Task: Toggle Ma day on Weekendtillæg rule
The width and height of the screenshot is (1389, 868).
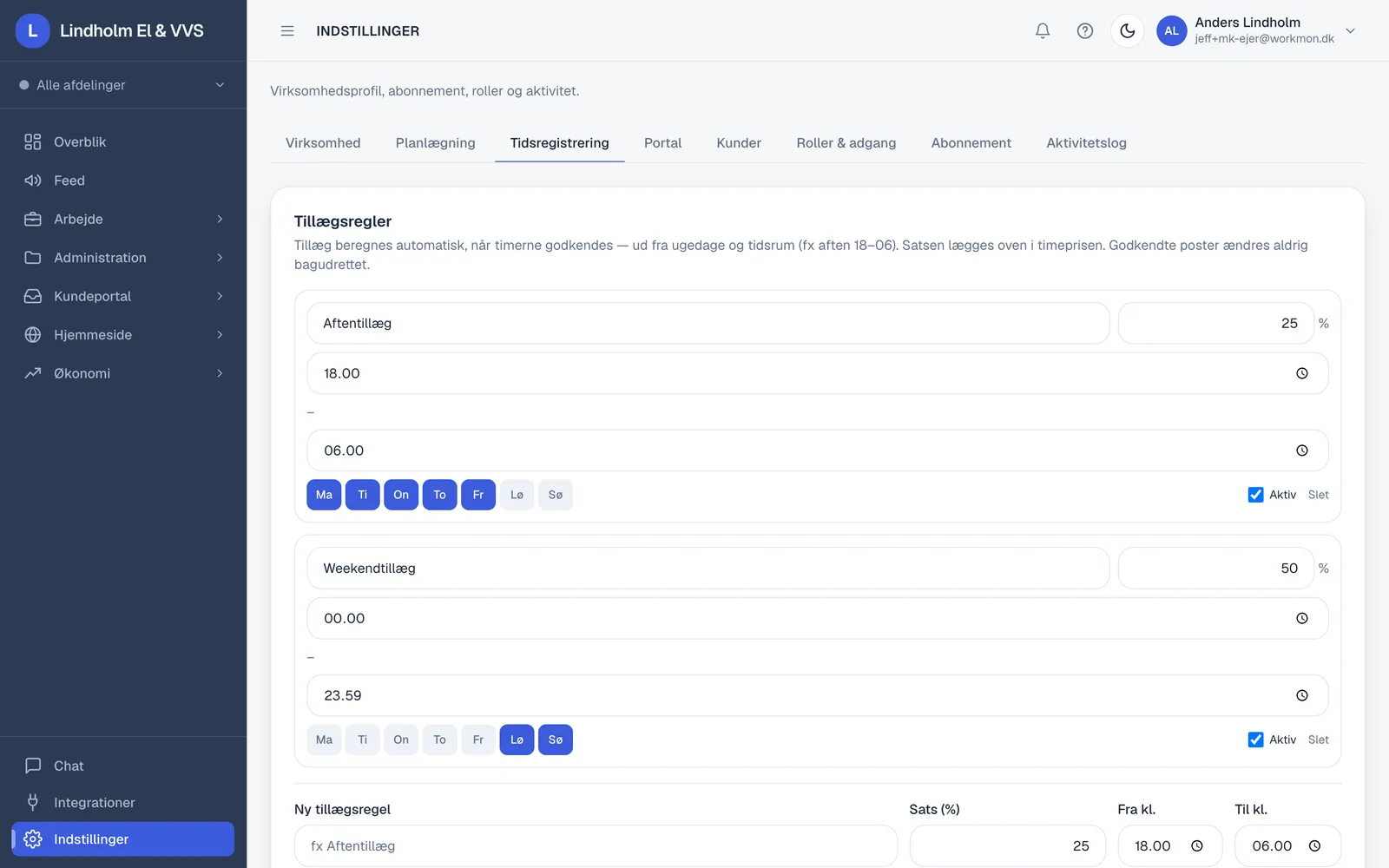Action: click(324, 740)
